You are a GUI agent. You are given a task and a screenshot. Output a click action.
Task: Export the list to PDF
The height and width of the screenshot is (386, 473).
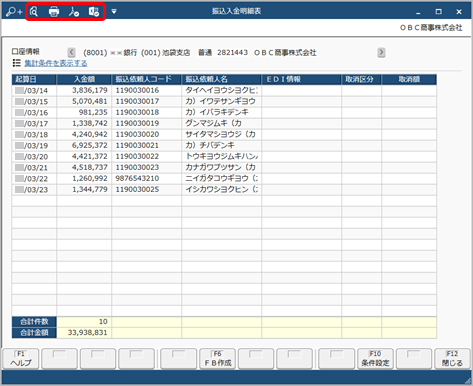click(74, 12)
